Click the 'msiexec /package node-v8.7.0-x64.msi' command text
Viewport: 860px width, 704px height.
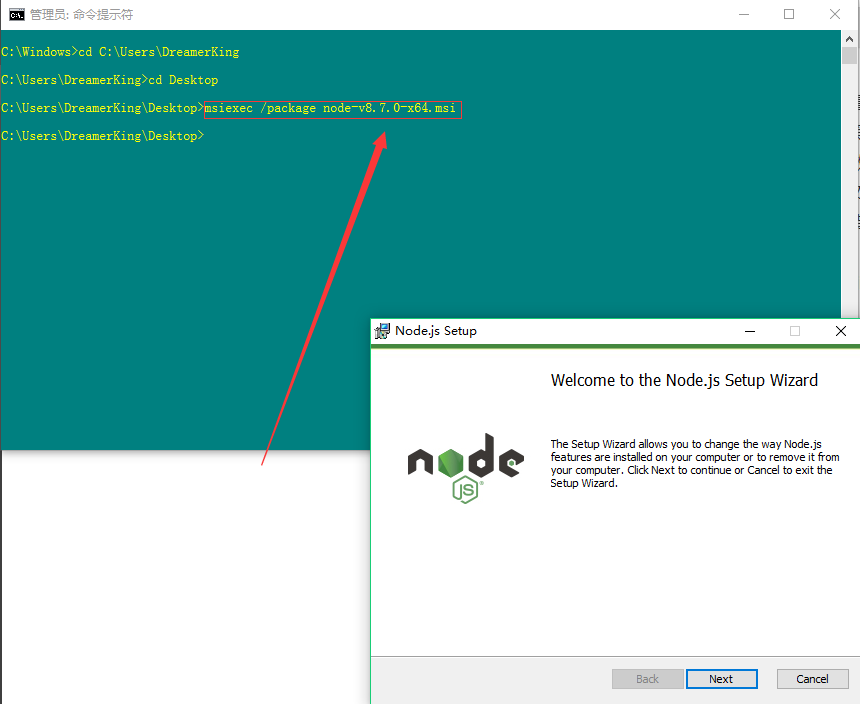point(330,108)
